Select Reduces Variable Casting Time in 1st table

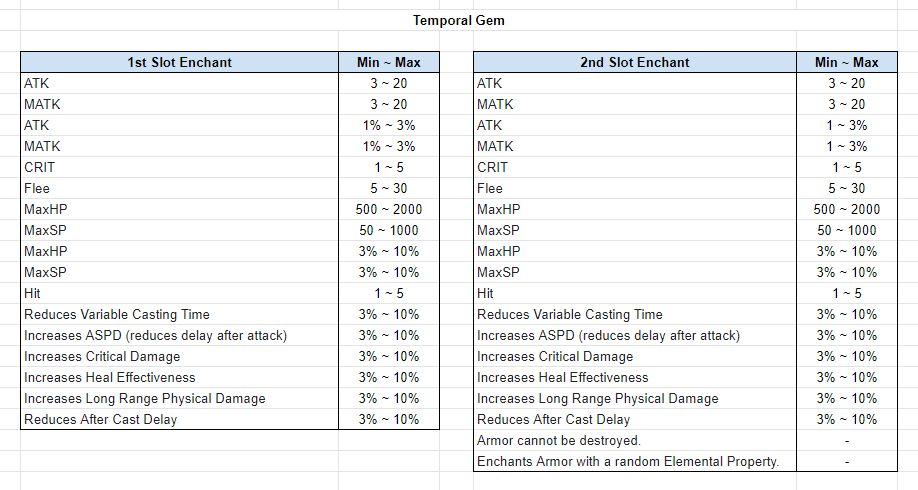pos(180,314)
